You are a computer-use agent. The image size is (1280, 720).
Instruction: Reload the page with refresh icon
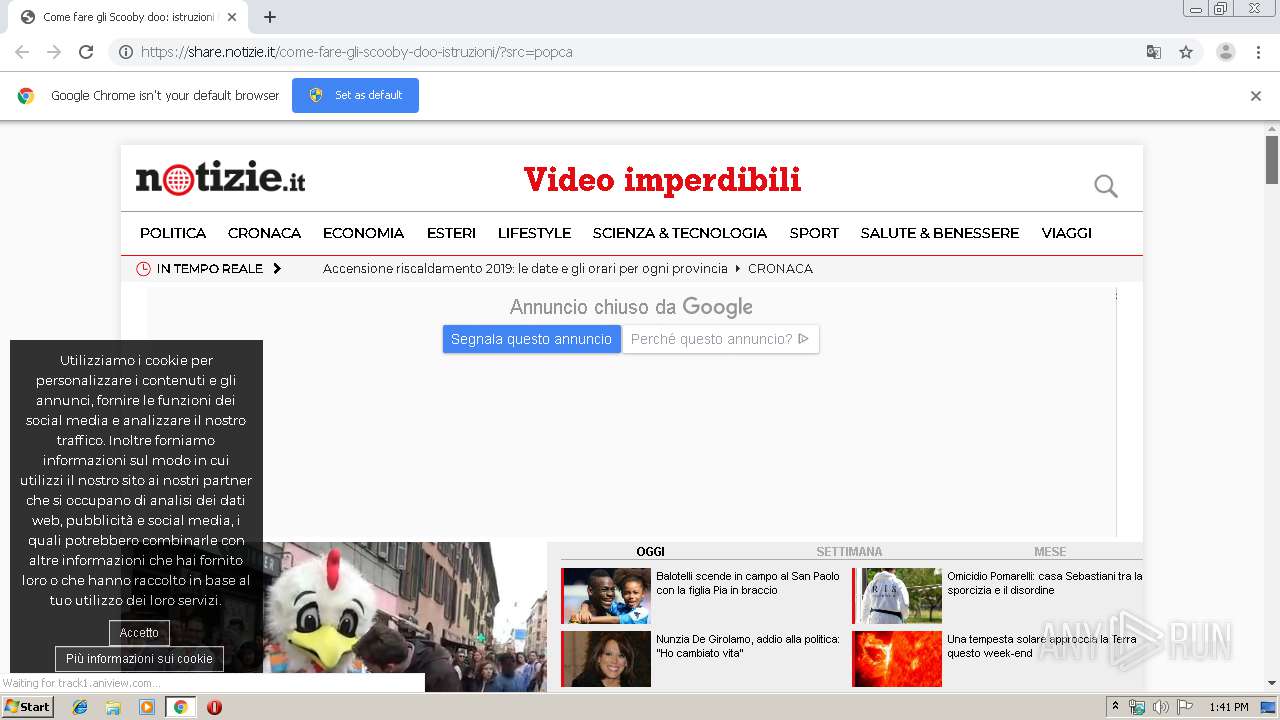pos(86,52)
